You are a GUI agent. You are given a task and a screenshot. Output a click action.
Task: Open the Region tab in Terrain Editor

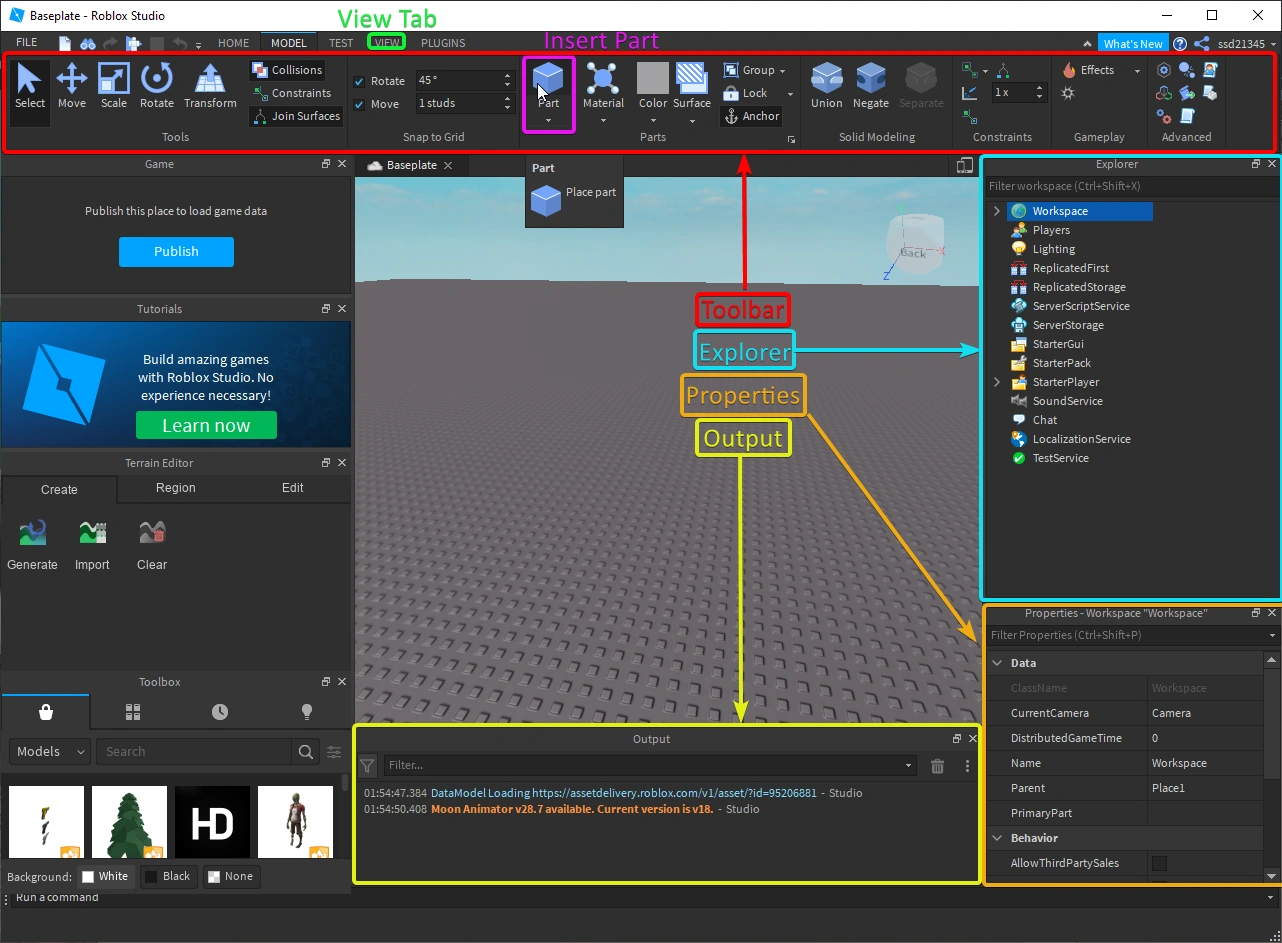176,488
